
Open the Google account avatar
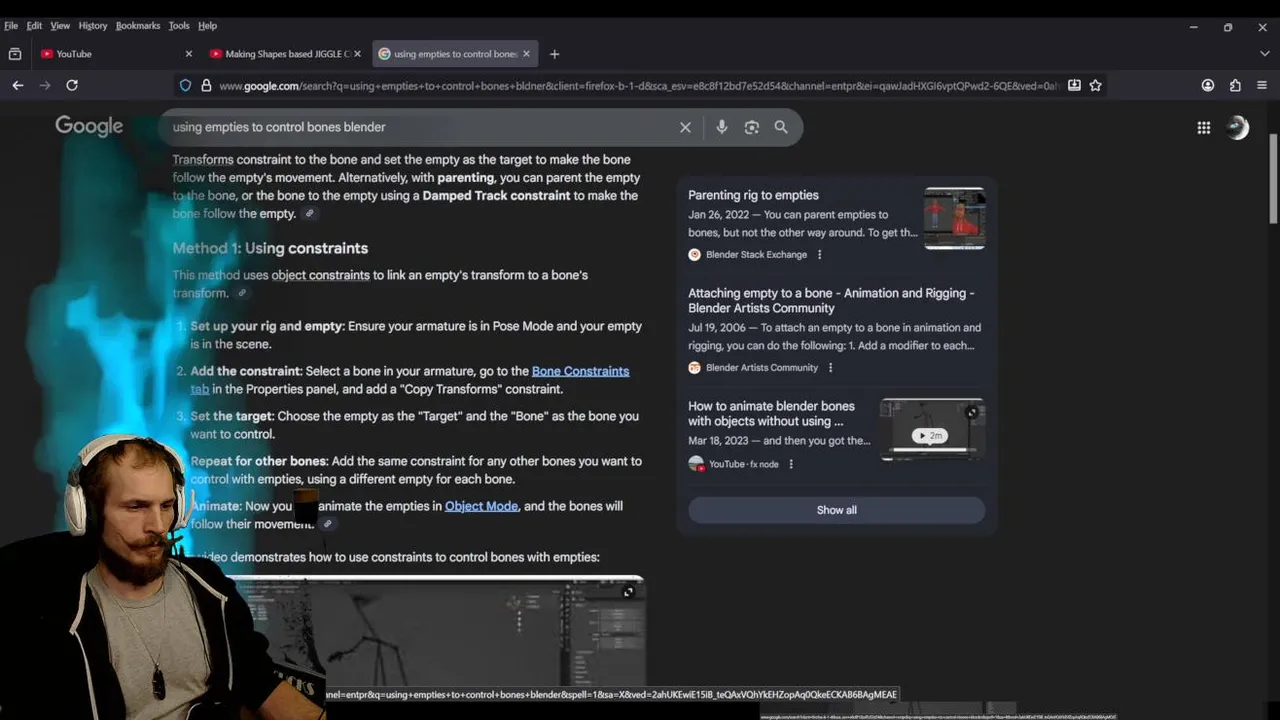tap(1238, 127)
